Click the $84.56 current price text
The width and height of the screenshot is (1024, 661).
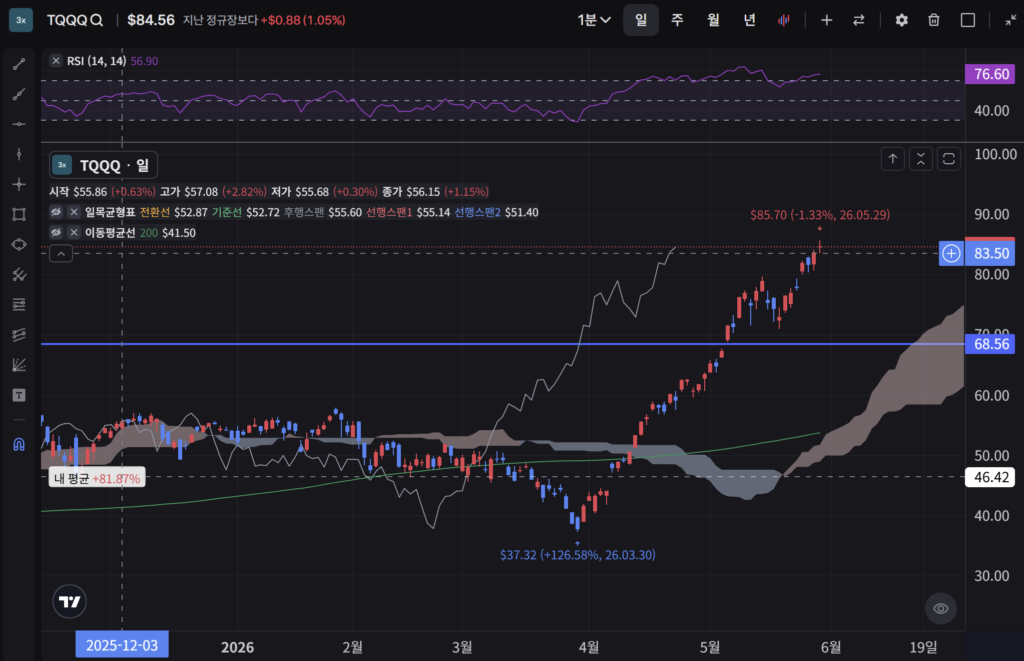pyautogui.click(x=151, y=20)
